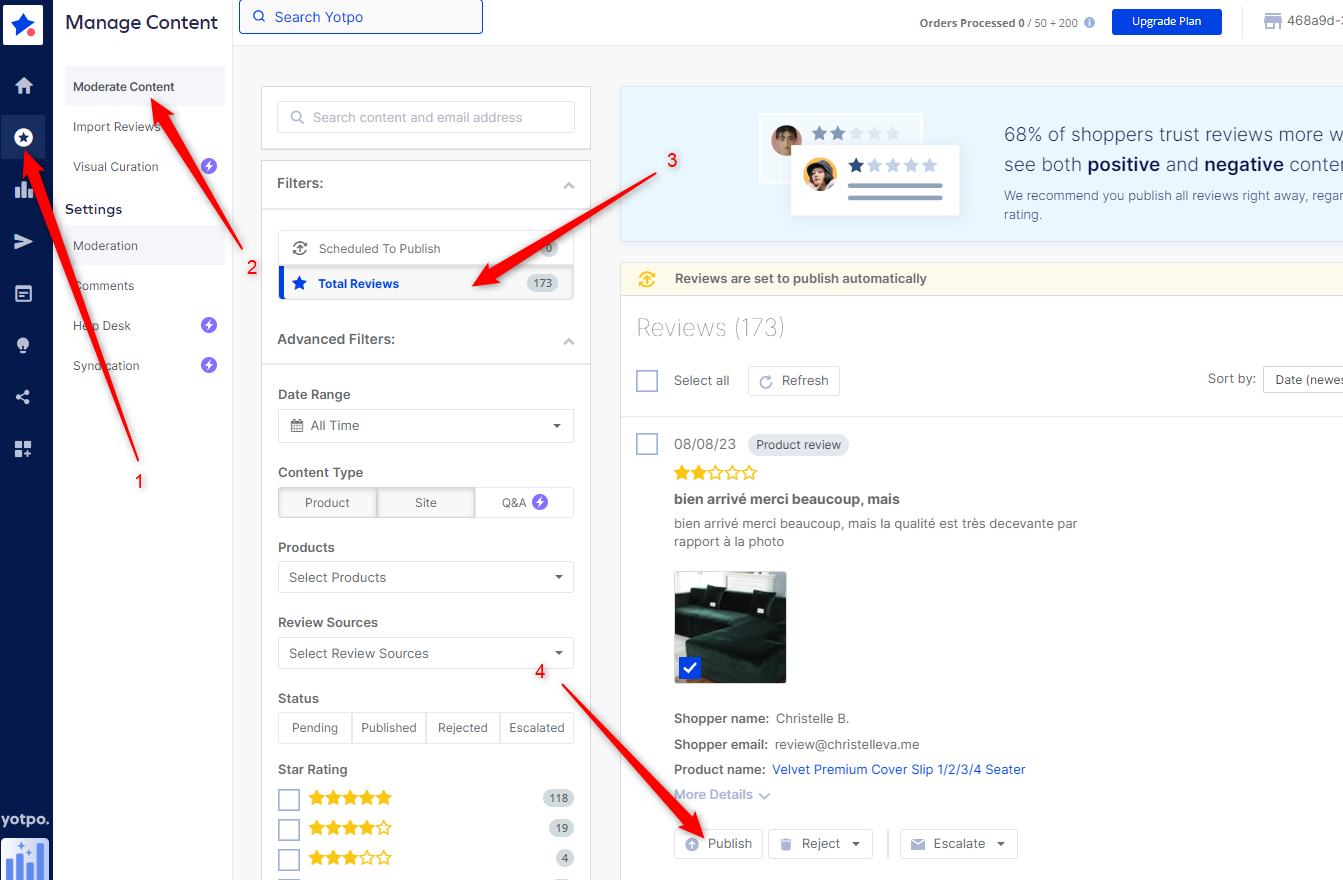This screenshot has height=880, width=1343.
Task: Expand More Details for the review
Action: pyautogui.click(x=722, y=795)
